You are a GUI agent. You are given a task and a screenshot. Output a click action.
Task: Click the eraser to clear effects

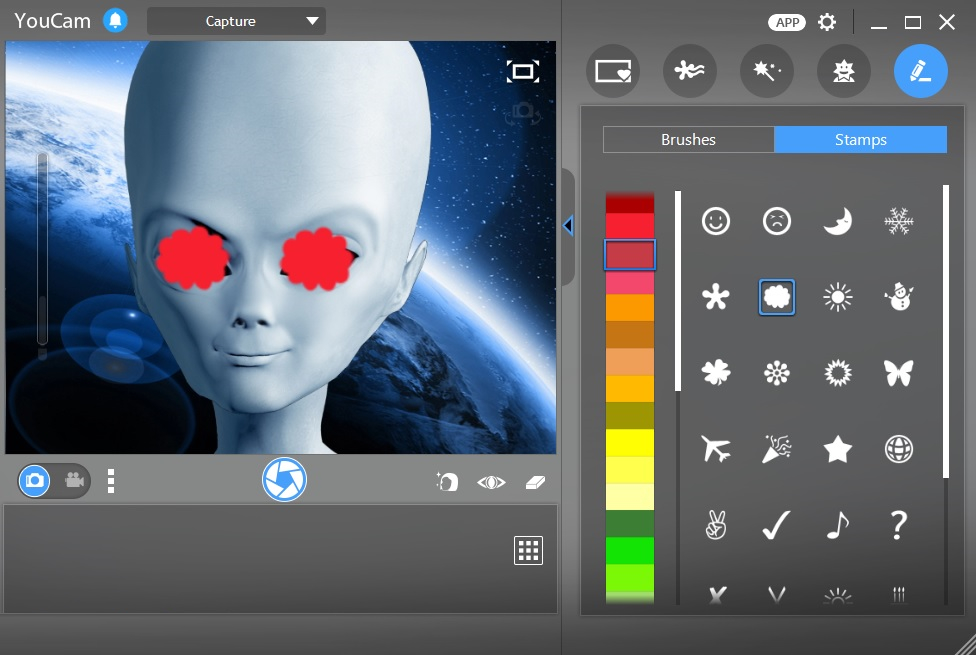[535, 482]
